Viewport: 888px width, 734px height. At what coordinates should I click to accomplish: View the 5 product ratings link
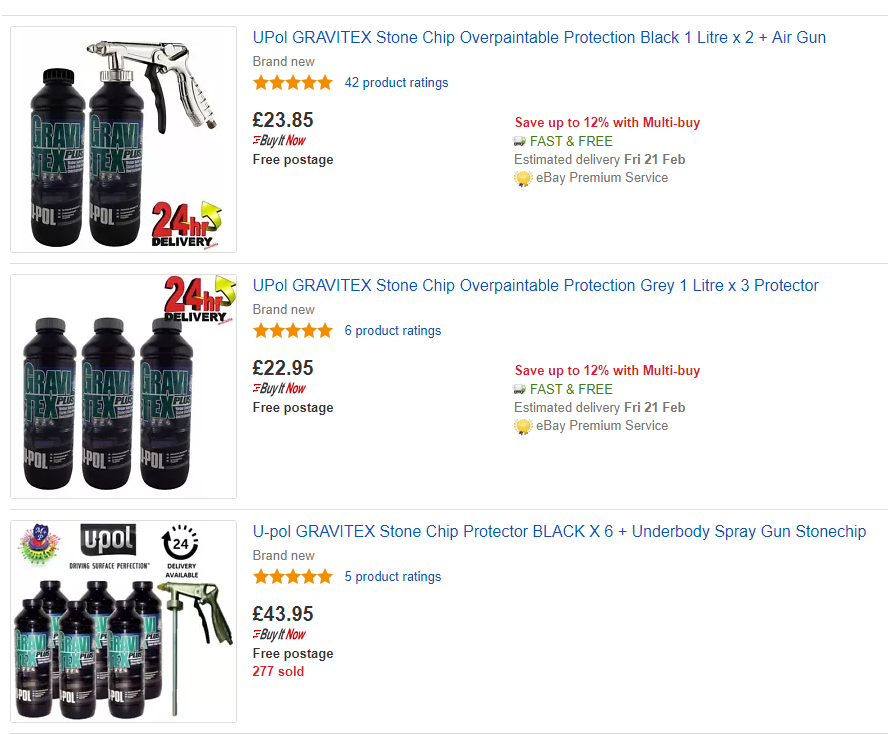[x=392, y=577]
